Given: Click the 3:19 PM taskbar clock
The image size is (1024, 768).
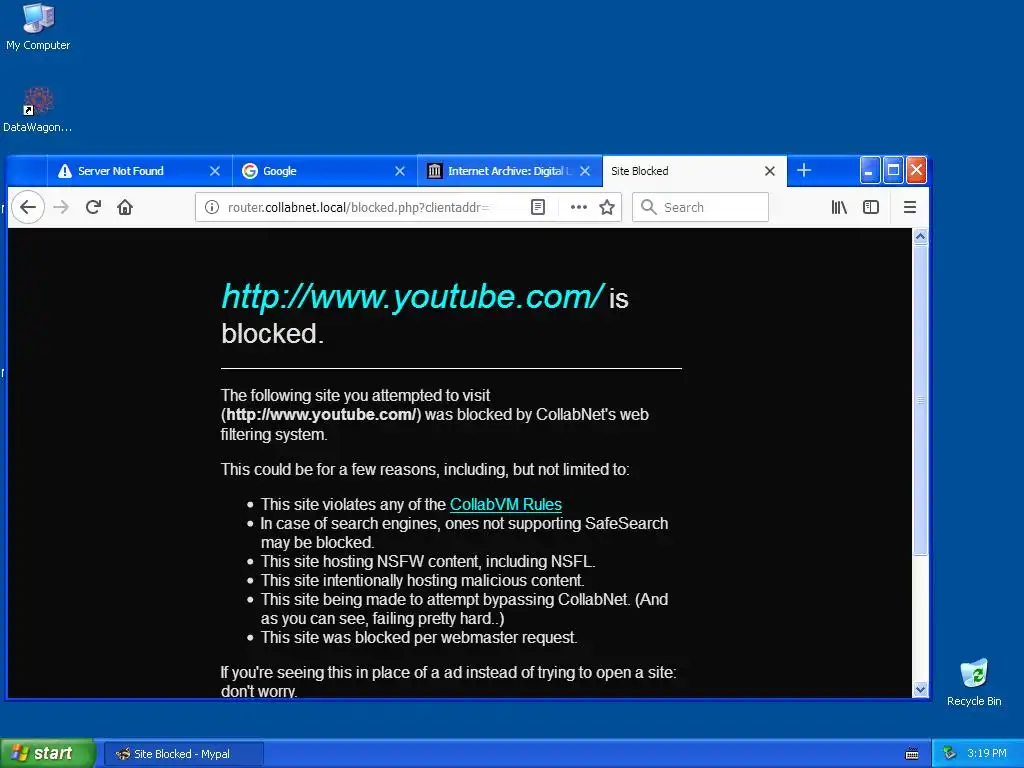Looking at the screenshot, I should tap(987, 754).
